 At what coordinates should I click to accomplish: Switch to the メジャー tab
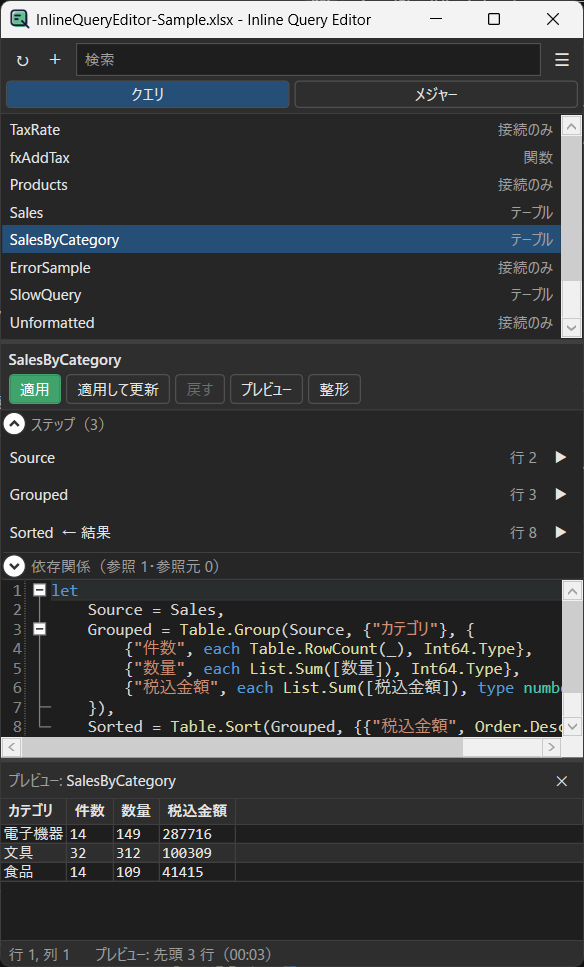click(x=435, y=94)
